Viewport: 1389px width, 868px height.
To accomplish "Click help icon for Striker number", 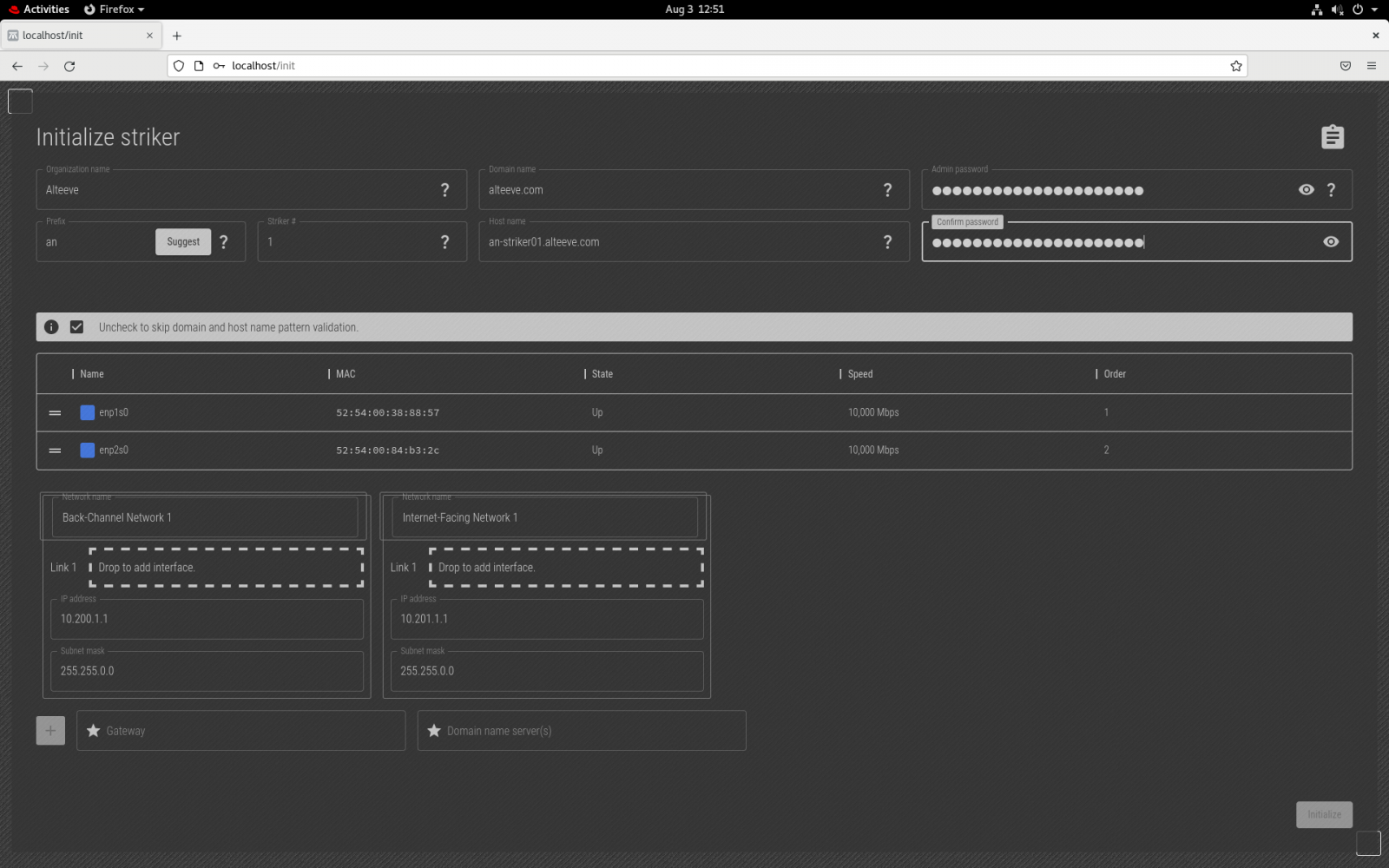I will (x=444, y=242).
